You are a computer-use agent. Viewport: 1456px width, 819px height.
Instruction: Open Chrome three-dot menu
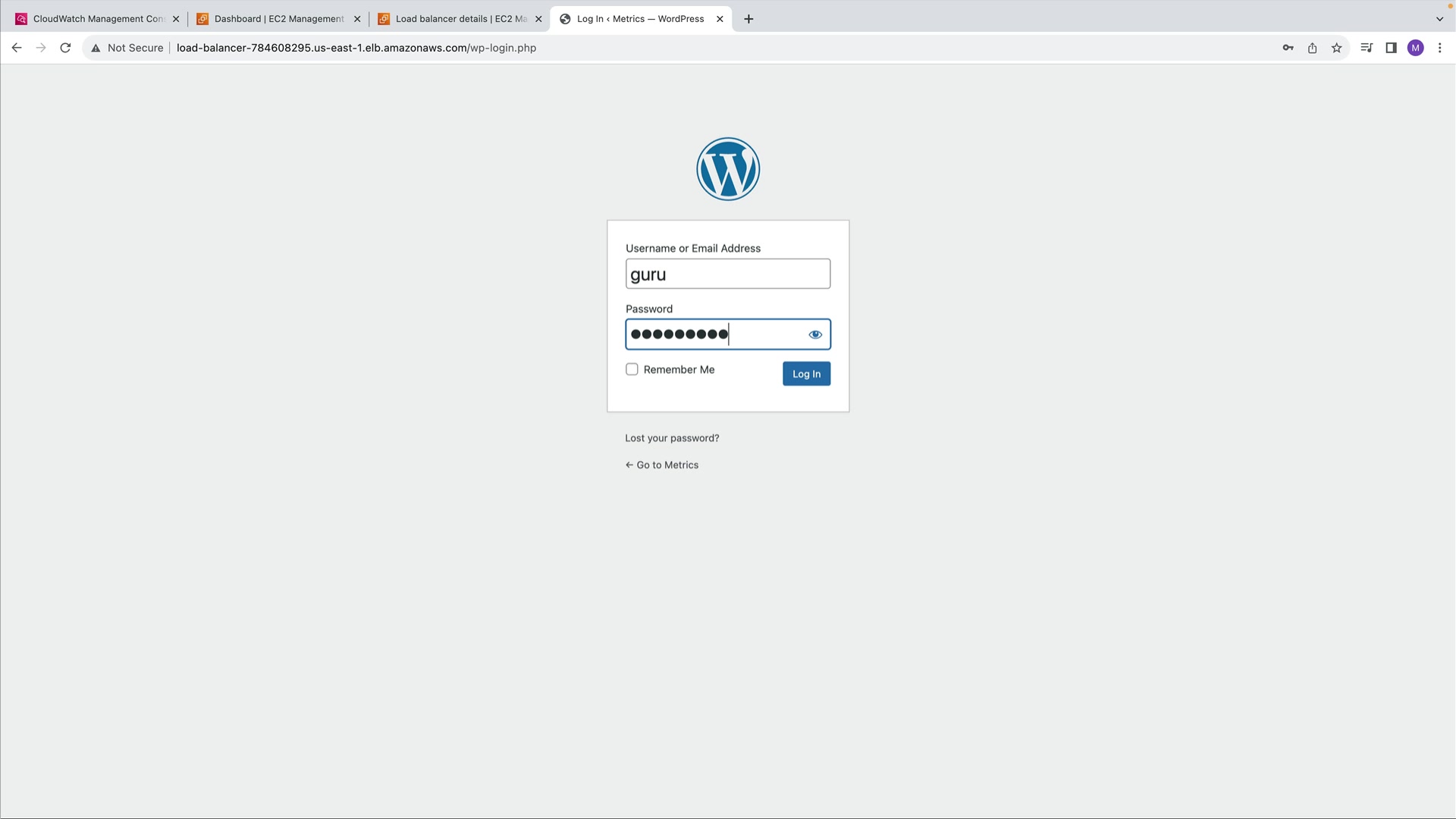tap(1439, 48)
